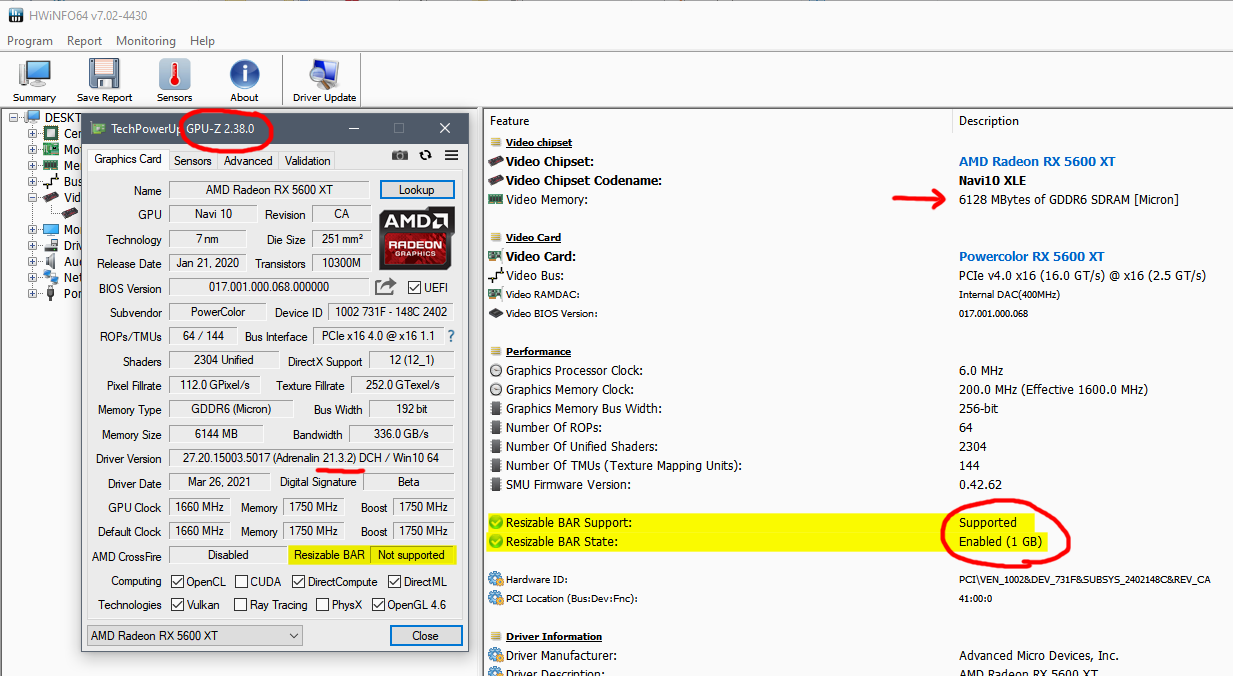Select the Graphics Card tab
Image resolution: width=1233 pixels, height=676 pixels.
[128, 159]
